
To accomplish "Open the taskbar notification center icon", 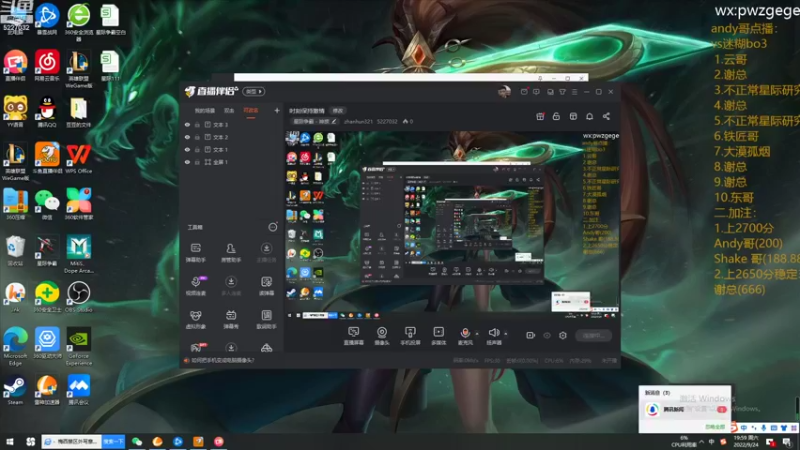I will [787, 442].
